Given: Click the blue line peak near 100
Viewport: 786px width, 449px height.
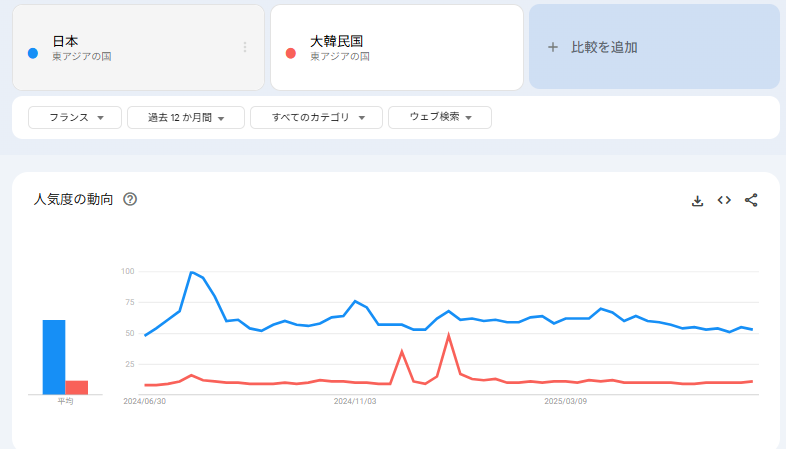Looking at the screenshot, I should 191,272.
